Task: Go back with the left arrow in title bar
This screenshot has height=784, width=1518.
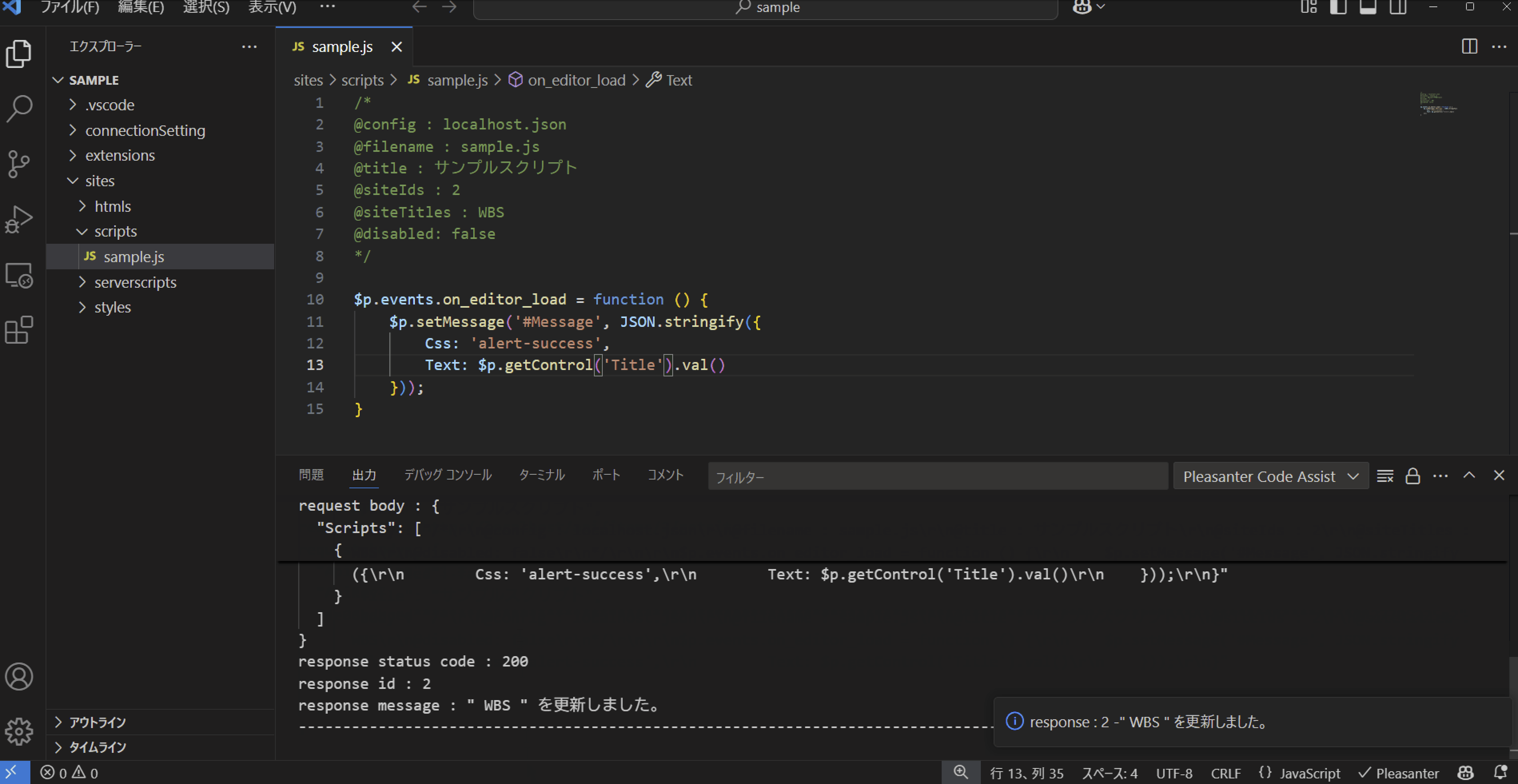Action: pyautogui.click(x=419, y=7)
